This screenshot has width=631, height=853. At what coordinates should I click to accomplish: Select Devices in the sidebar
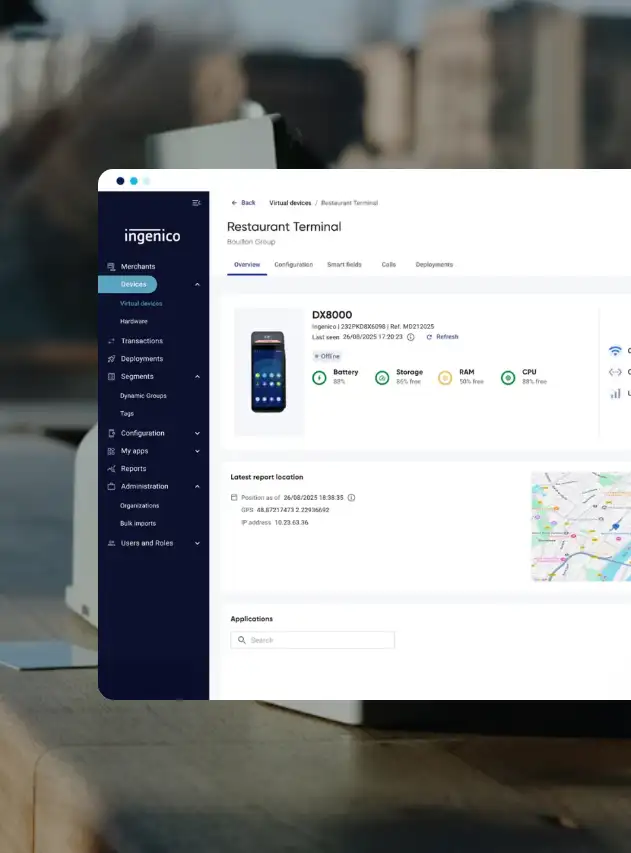128,285
